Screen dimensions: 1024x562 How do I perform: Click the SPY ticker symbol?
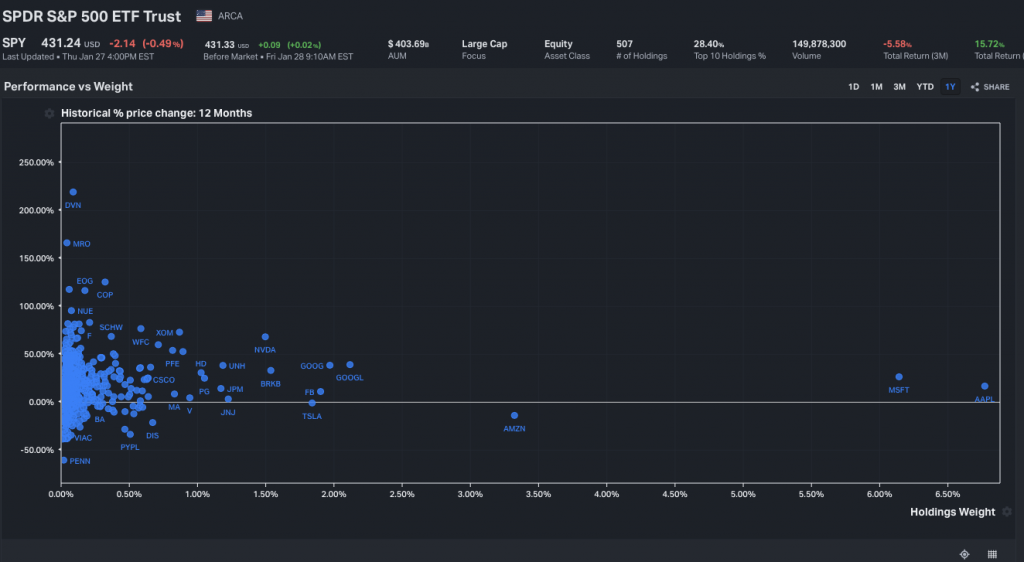click(x=14, y=43)
